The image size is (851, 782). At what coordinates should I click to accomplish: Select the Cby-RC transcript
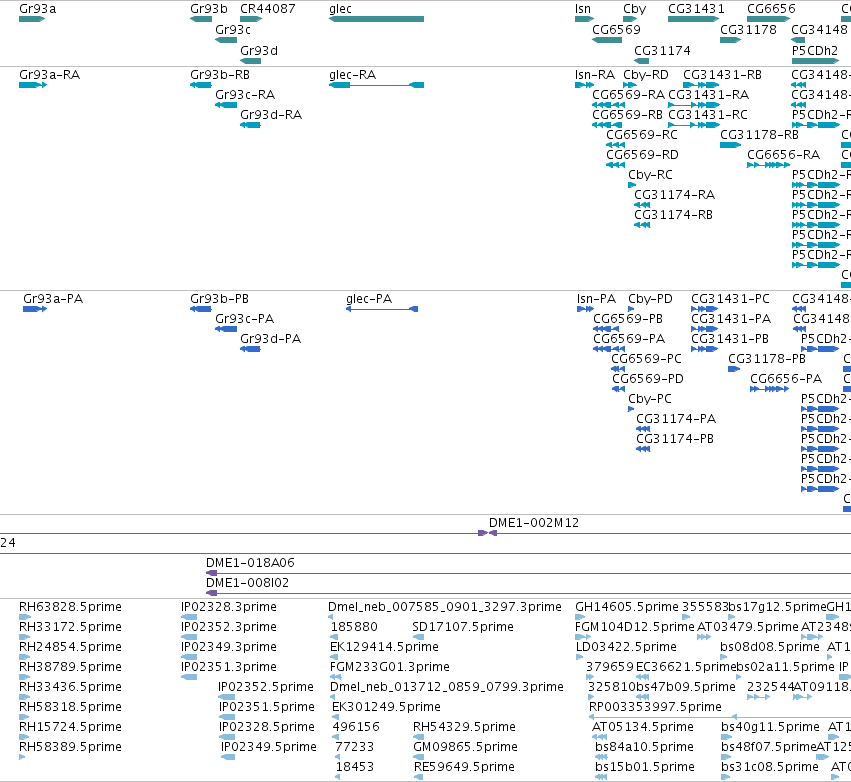632,185
